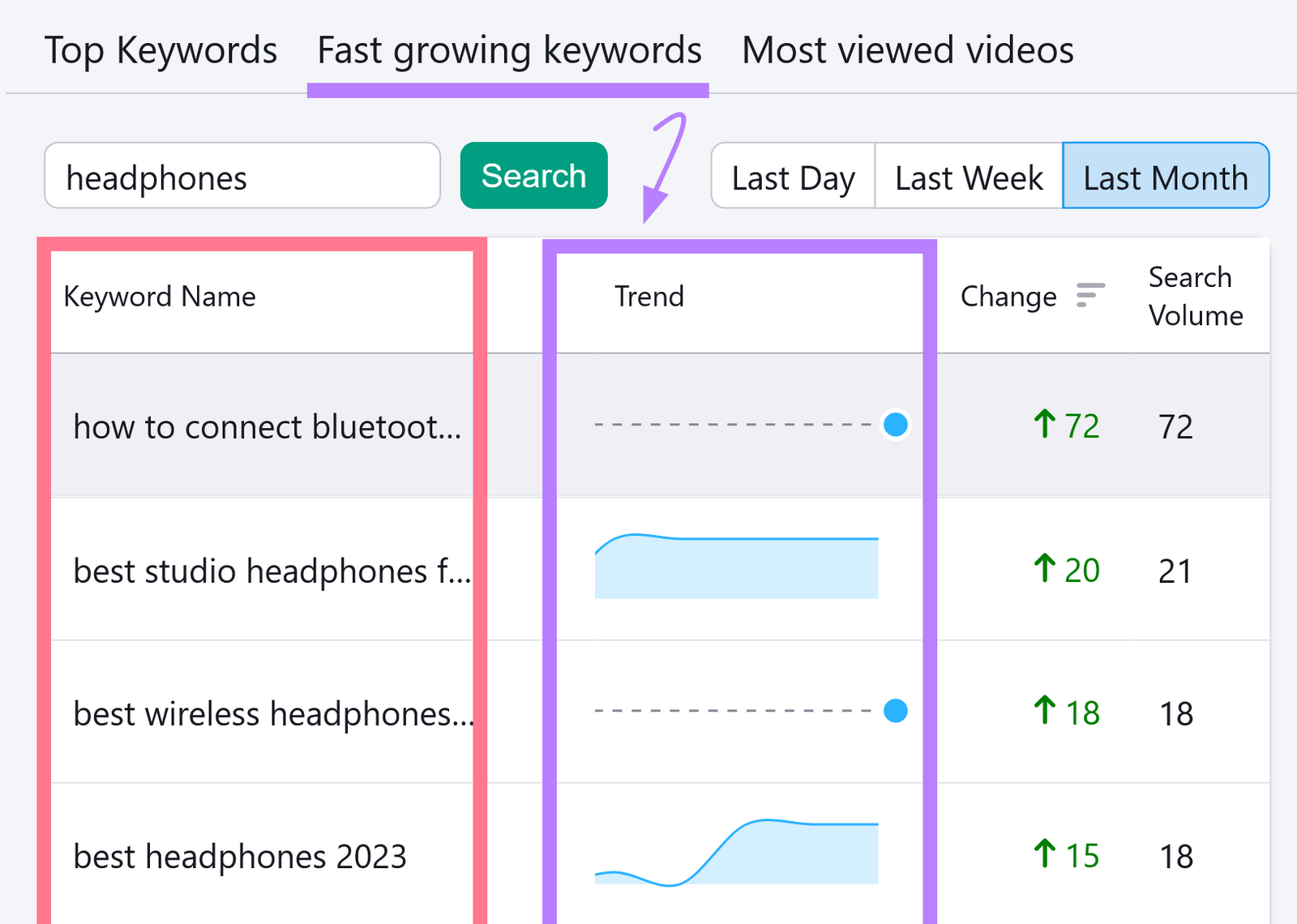Click the green up arrow next to 72

tap(1044, 425)
